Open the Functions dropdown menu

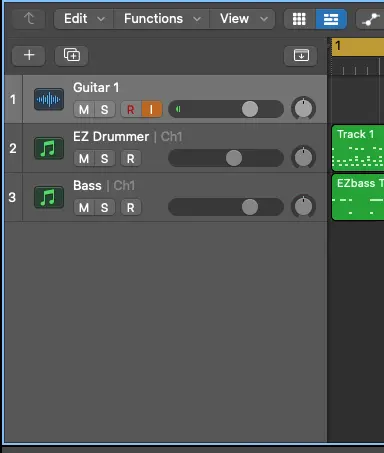[162, 19]
